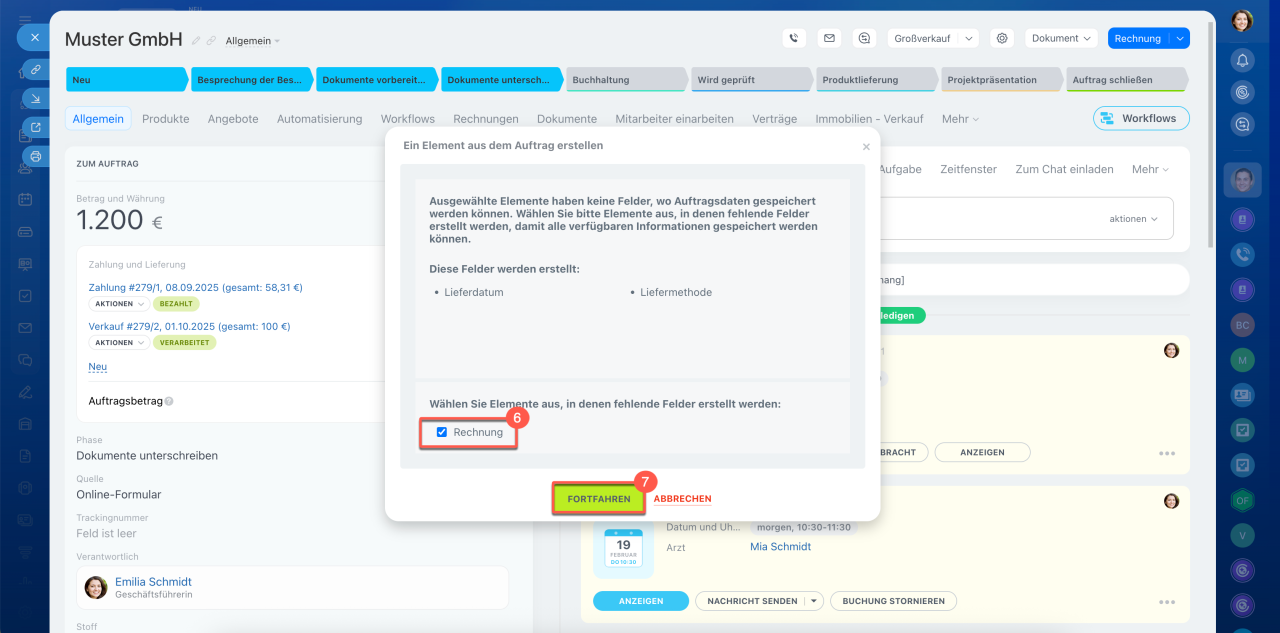Open chat icon next to envelope icon
This screenshot has width=1280, height=633.
pos(864,38)
